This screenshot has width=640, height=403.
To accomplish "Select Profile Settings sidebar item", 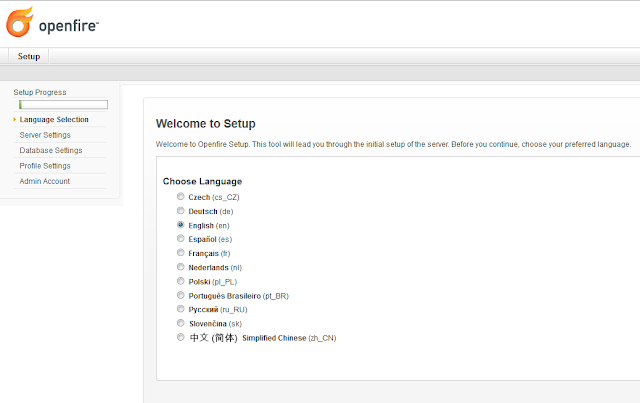I will pyautogui.click(x=45, y=166).
